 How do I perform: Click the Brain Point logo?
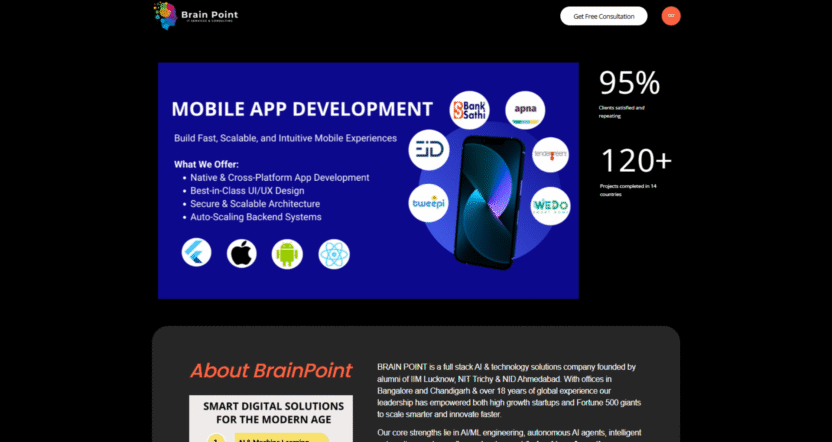tap(165, 14)
